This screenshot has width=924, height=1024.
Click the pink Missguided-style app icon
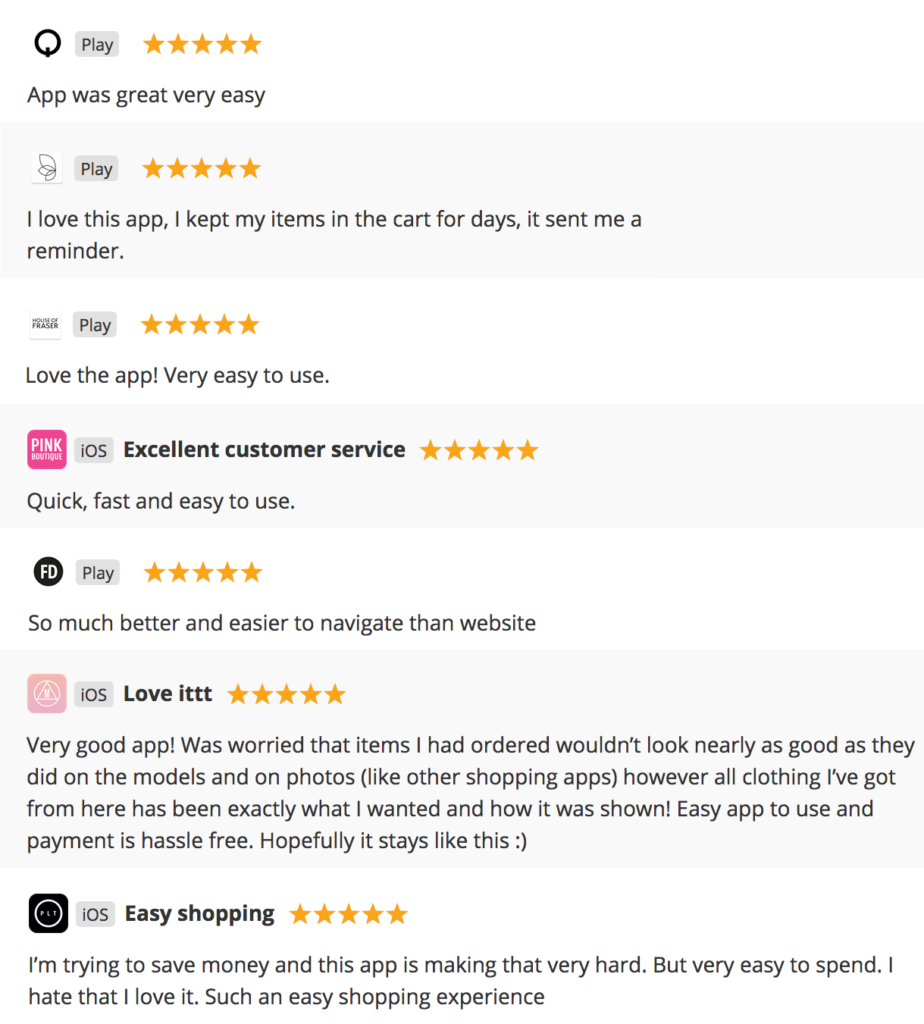pos(46,693)
